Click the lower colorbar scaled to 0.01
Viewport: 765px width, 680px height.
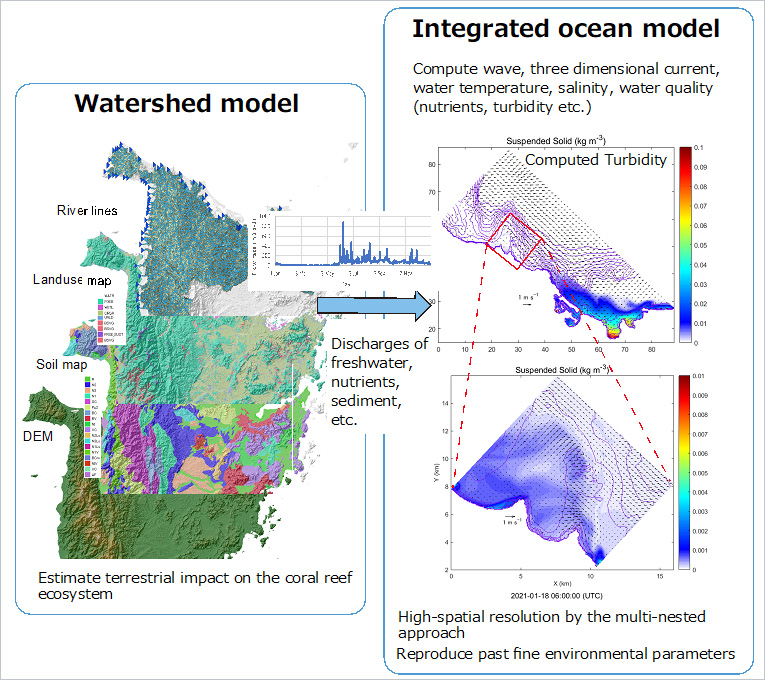pos(685,472)
